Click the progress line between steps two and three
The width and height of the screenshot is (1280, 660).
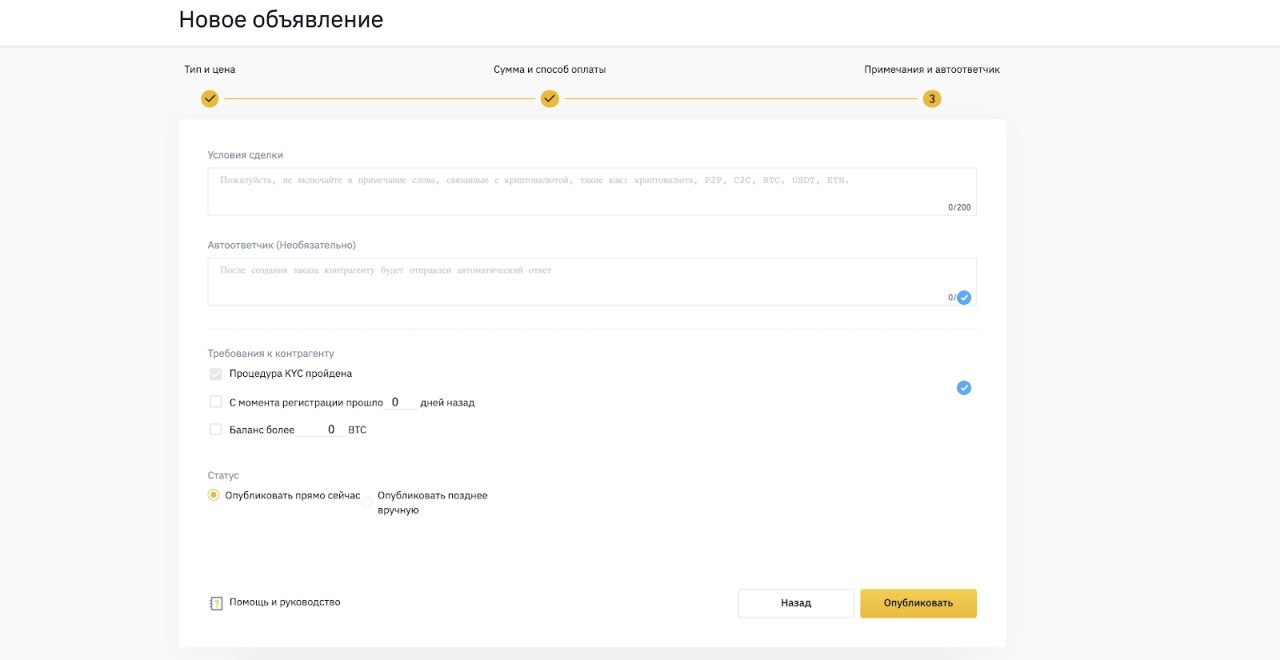click(x=740, y=98)
